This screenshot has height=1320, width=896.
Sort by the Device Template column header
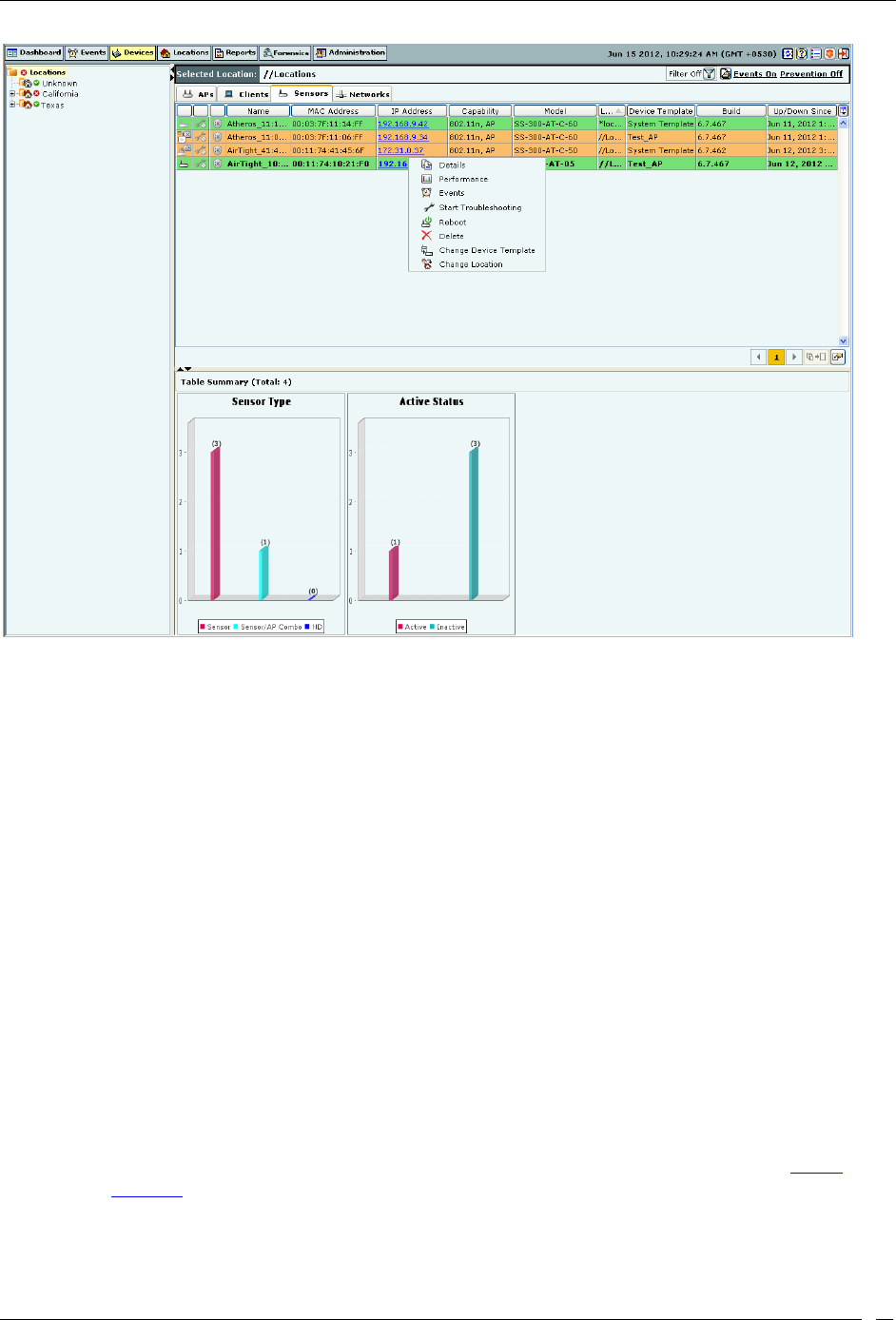[x=661, y=111]
